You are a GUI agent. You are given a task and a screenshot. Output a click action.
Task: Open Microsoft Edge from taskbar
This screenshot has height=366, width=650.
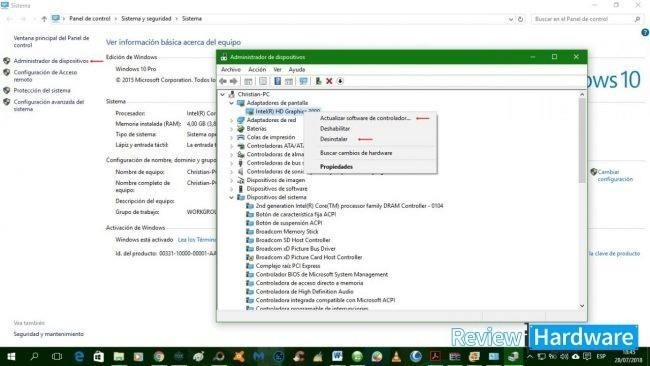click(x=78, y=356)
